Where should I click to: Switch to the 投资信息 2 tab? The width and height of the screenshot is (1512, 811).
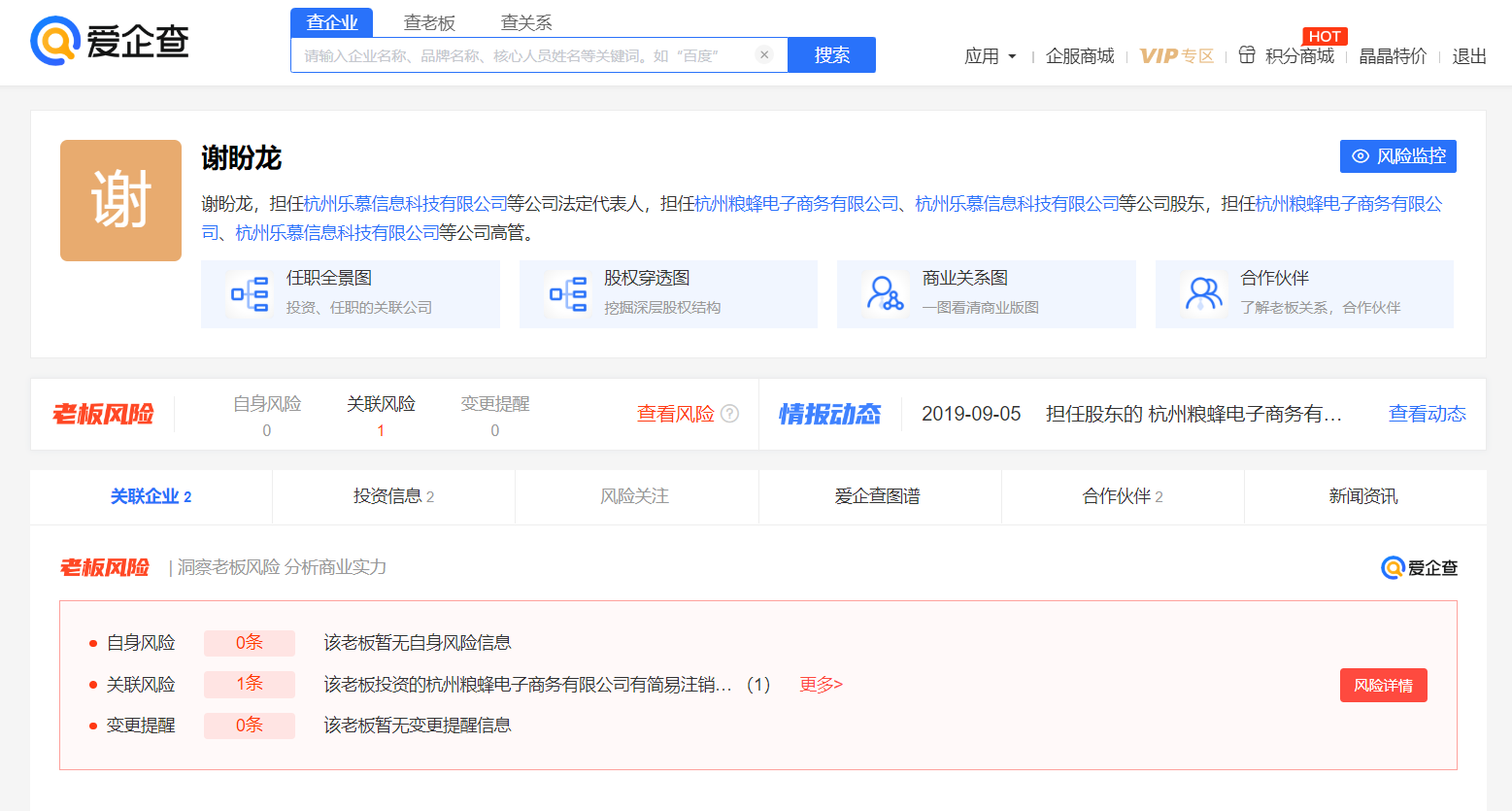393,496
